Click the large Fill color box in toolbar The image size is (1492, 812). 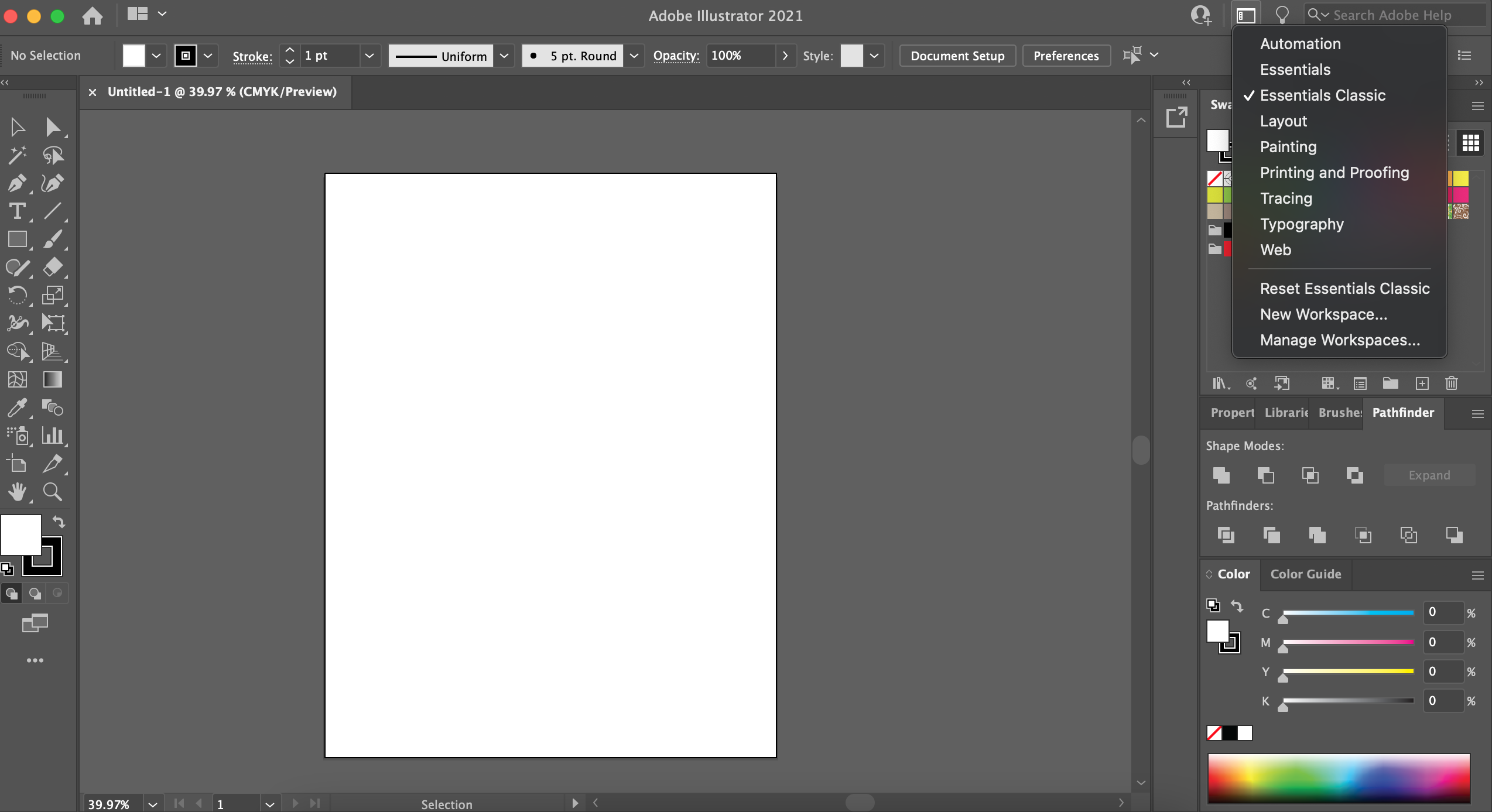tap(20, 535)
